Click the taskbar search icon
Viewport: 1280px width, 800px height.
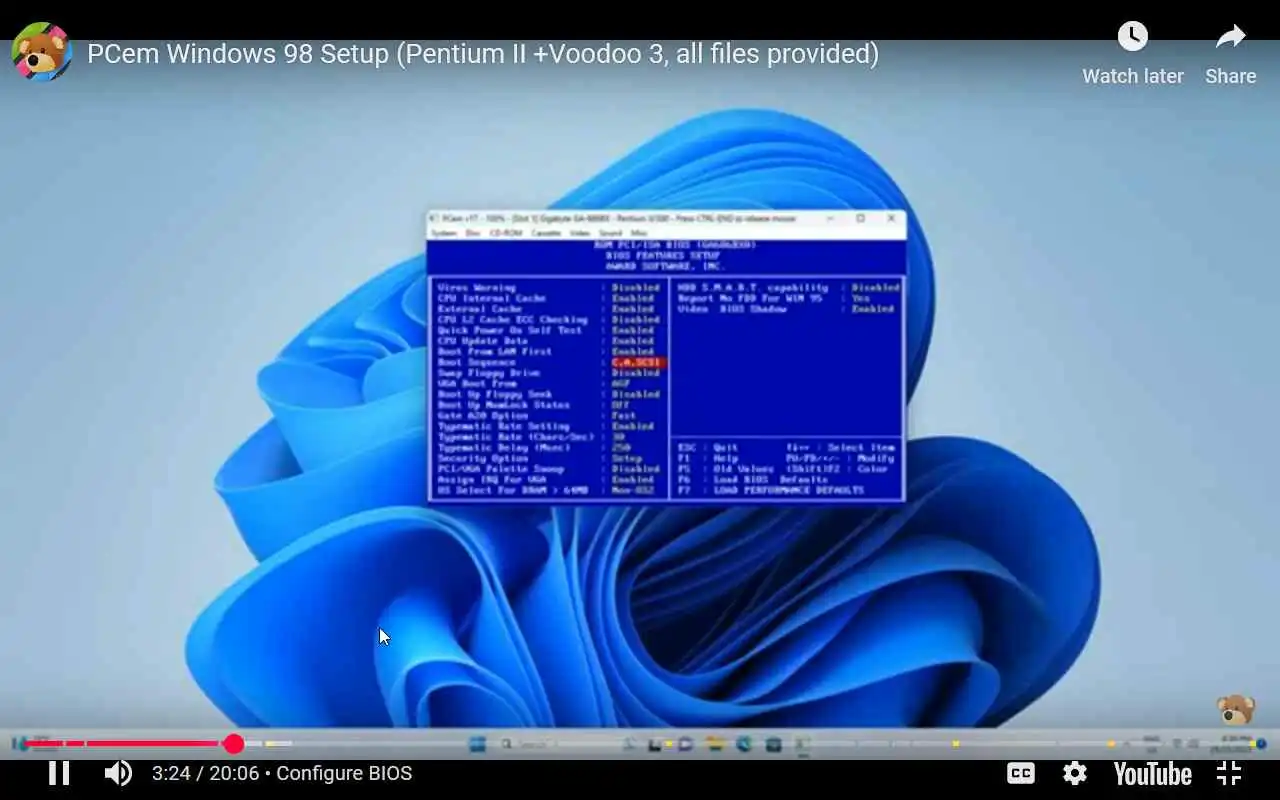(507, 744)
